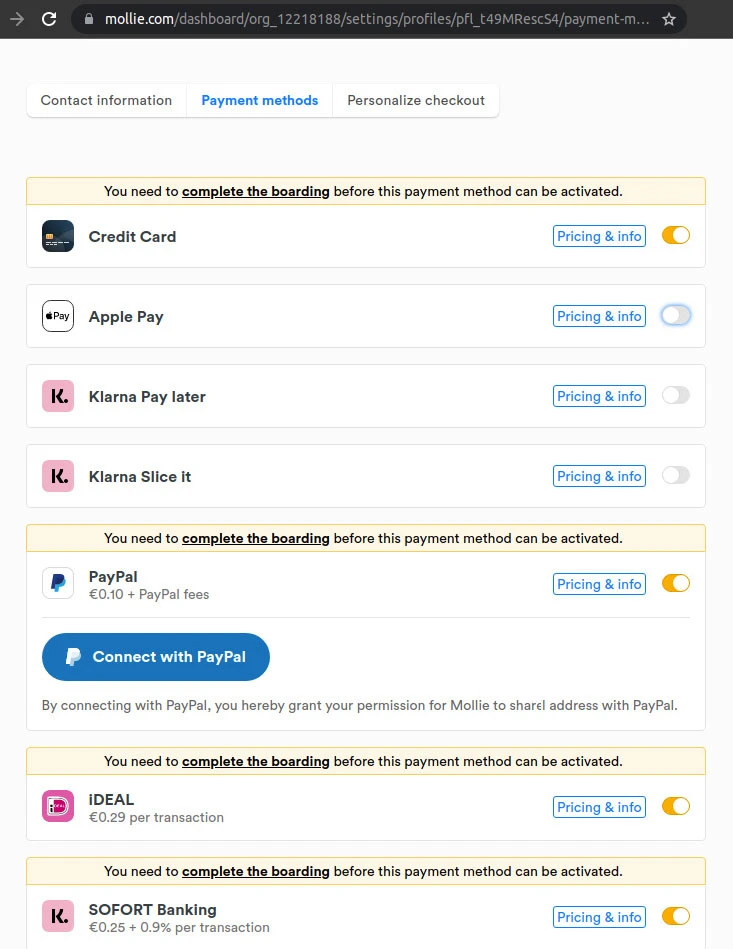Click the browser forward arrow

17,19
